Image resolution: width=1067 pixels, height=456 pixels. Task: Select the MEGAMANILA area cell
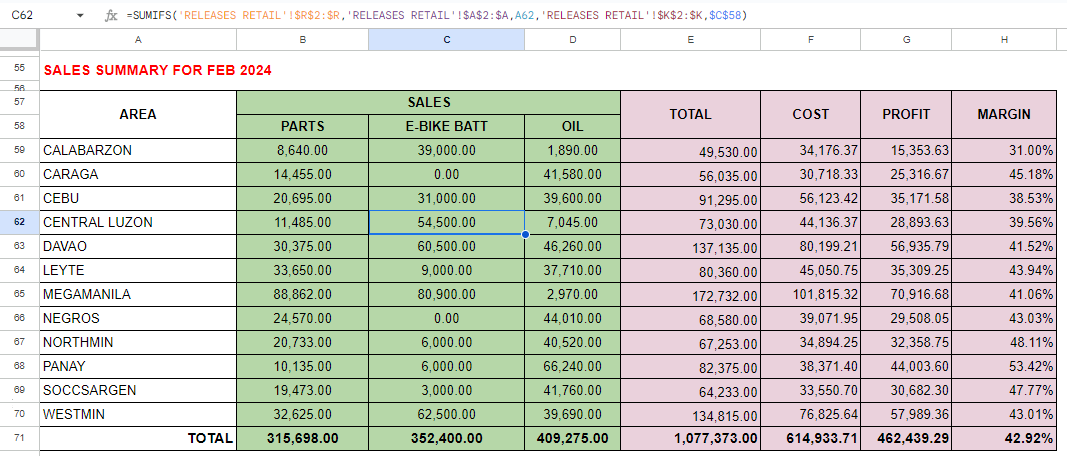(138, 294)
